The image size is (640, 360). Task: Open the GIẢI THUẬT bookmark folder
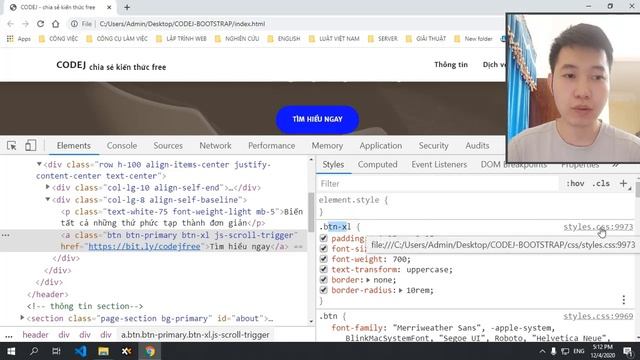(426, 39)
